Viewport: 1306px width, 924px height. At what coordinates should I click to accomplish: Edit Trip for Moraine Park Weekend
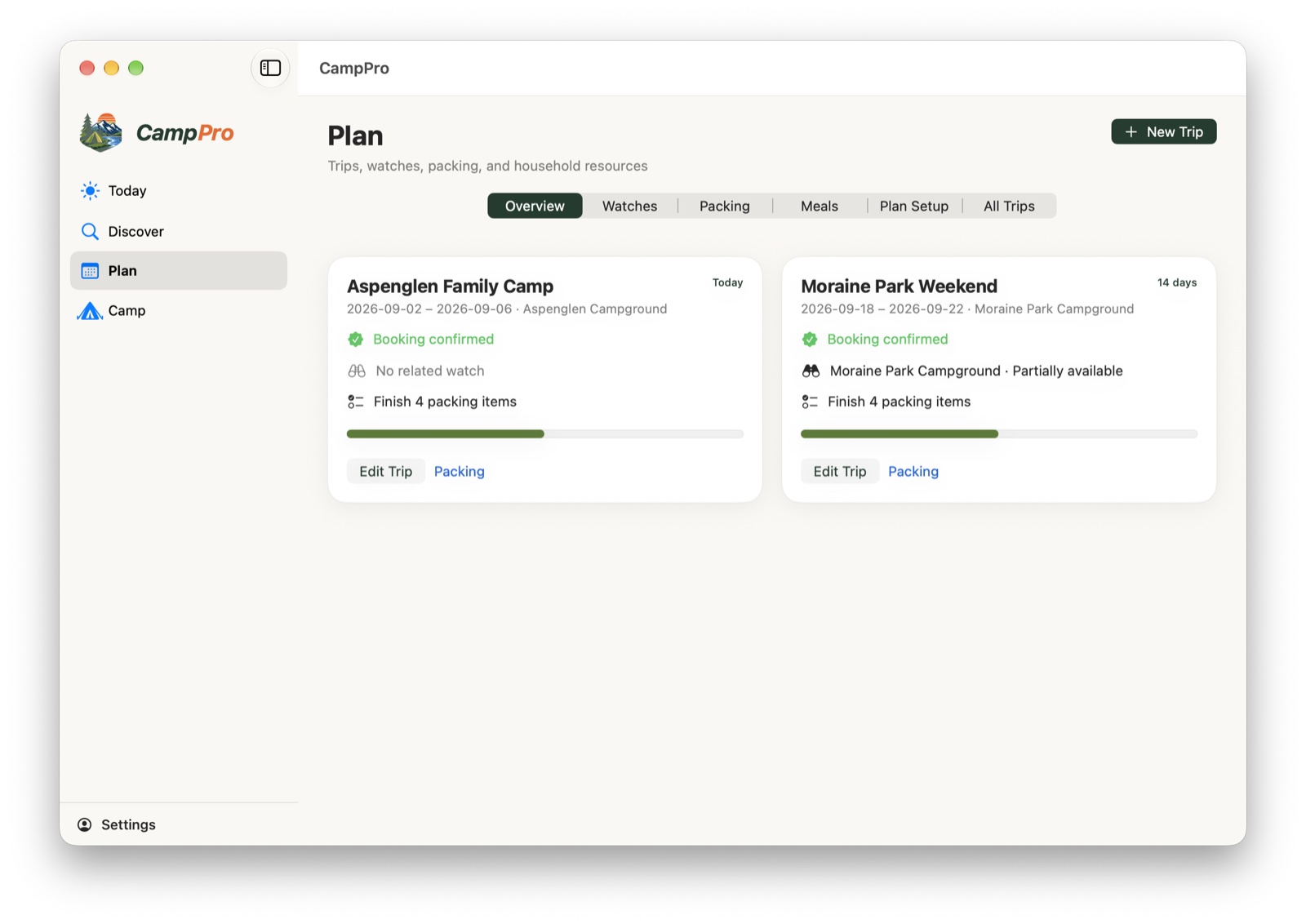pos(839,472)
